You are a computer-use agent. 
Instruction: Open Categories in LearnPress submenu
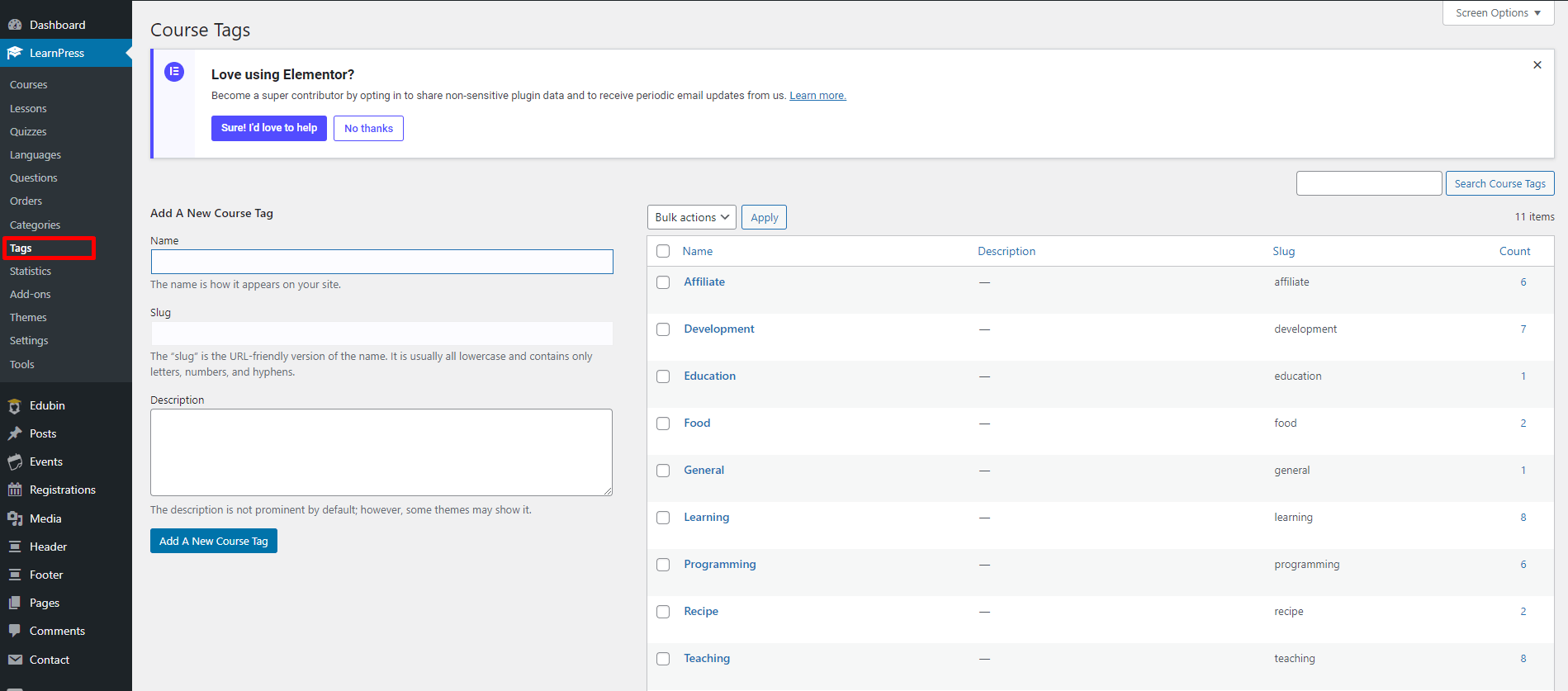coord(35,225)
